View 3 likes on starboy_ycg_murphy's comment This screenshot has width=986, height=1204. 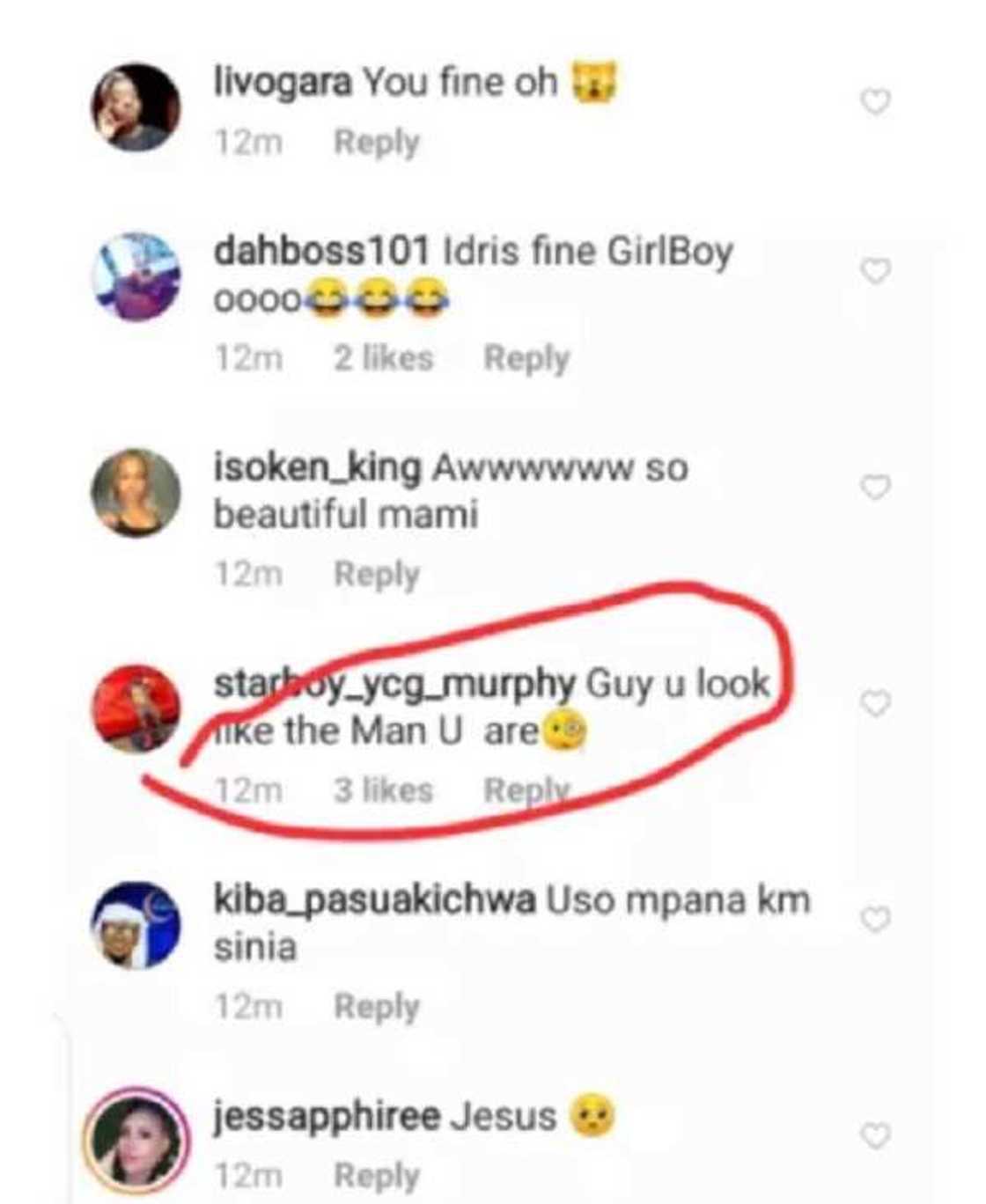(x=383, y=790)
